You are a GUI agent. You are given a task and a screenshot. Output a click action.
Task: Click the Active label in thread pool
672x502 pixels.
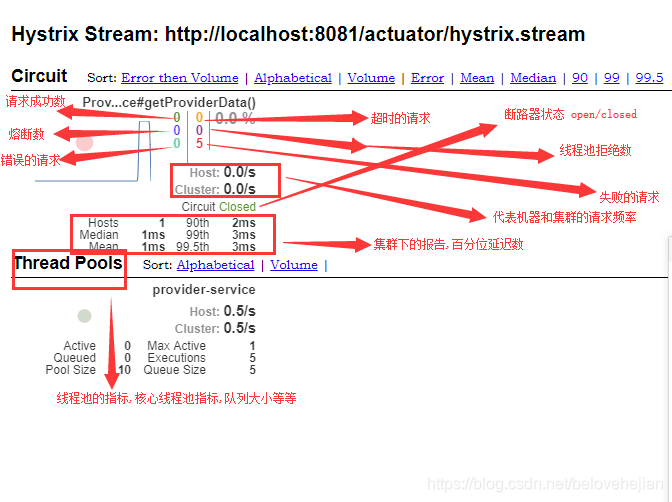(80, 346)
